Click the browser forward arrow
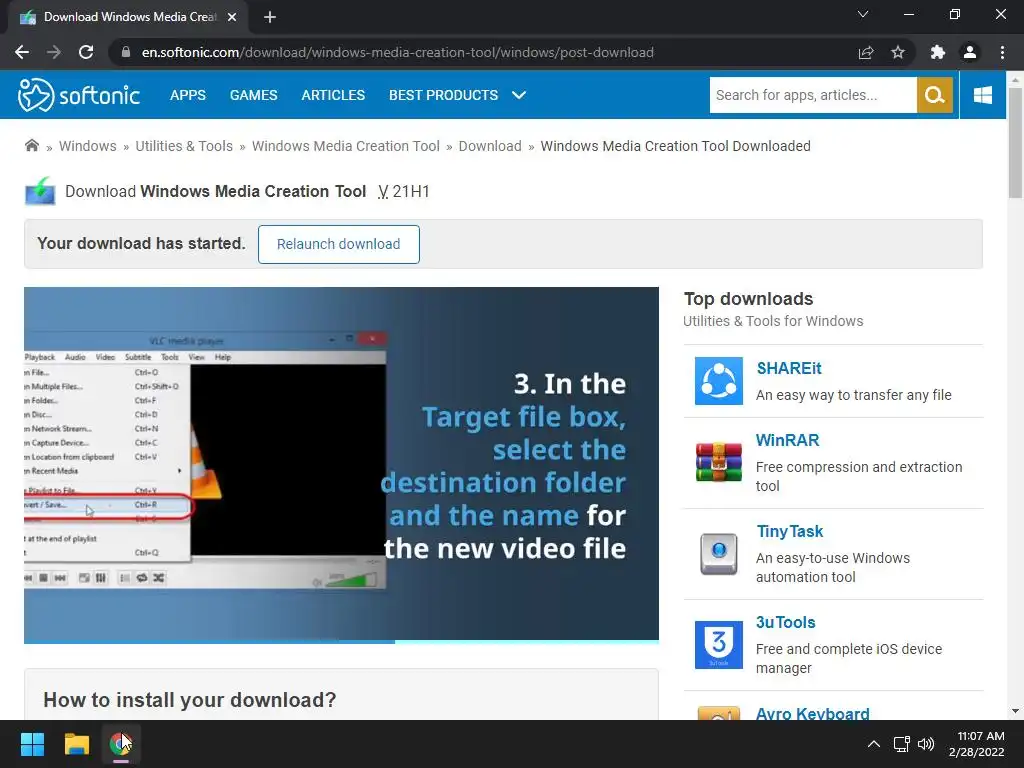Screen dimensions: 1024x768 [x=54, y=52]
